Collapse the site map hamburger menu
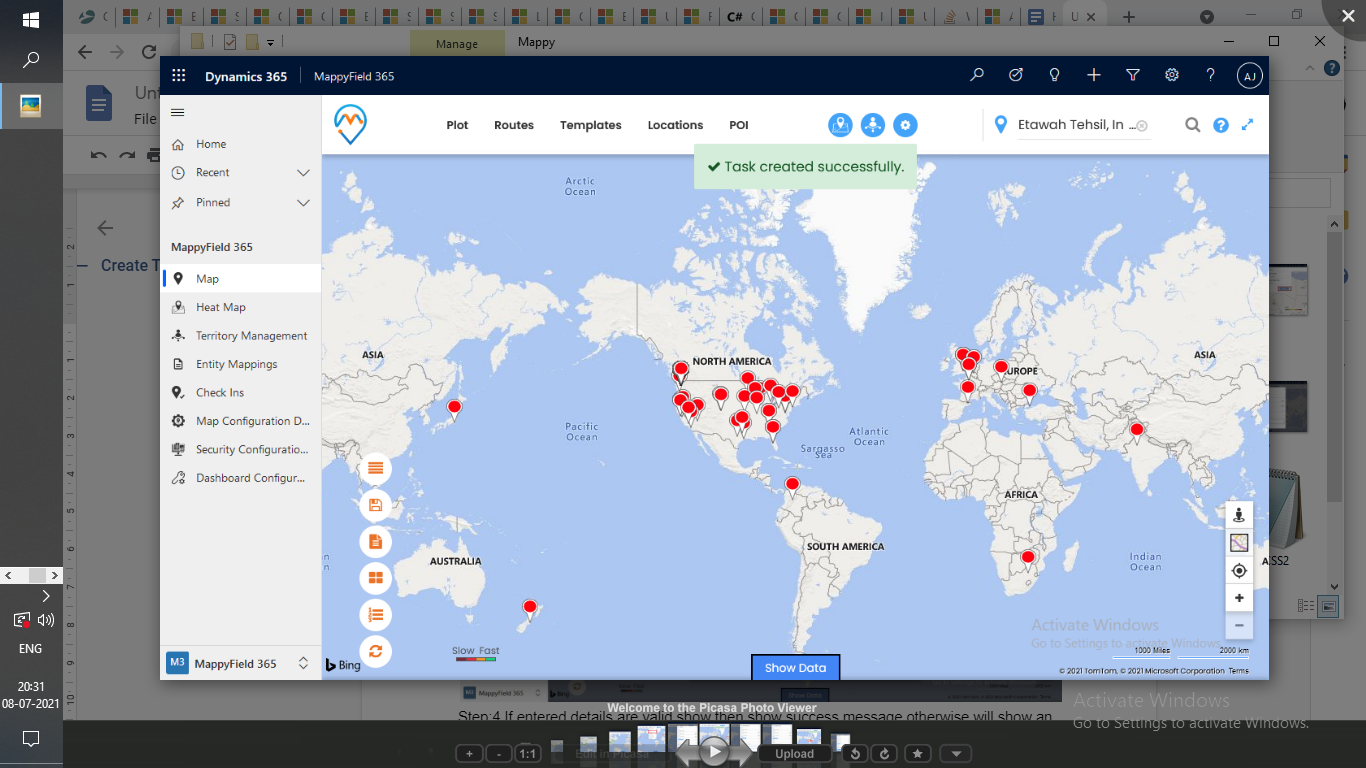 tap(178, 112)
